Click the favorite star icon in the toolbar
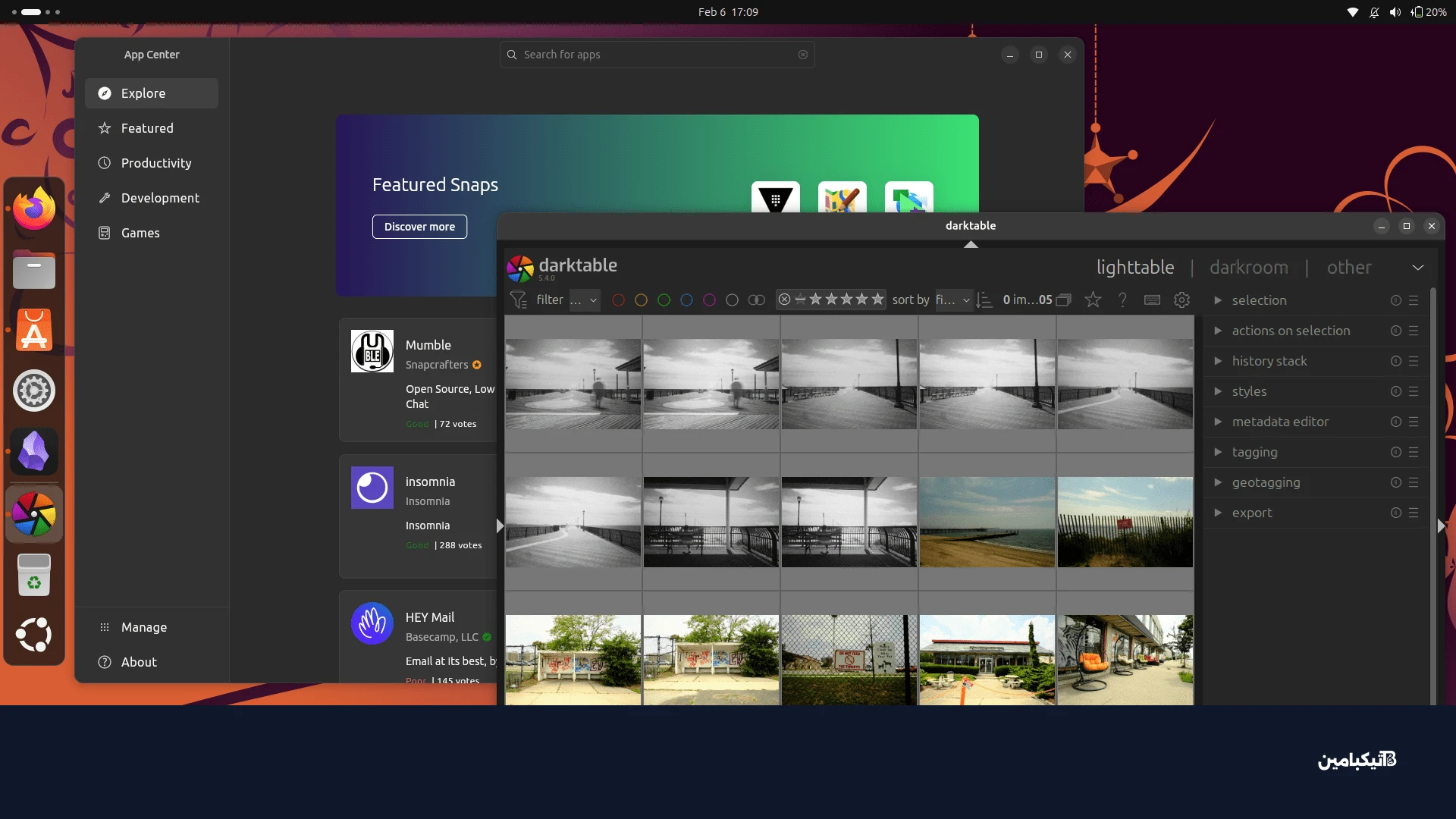This screenshot has height=819, width=1456. click(x=1093, y=300)
